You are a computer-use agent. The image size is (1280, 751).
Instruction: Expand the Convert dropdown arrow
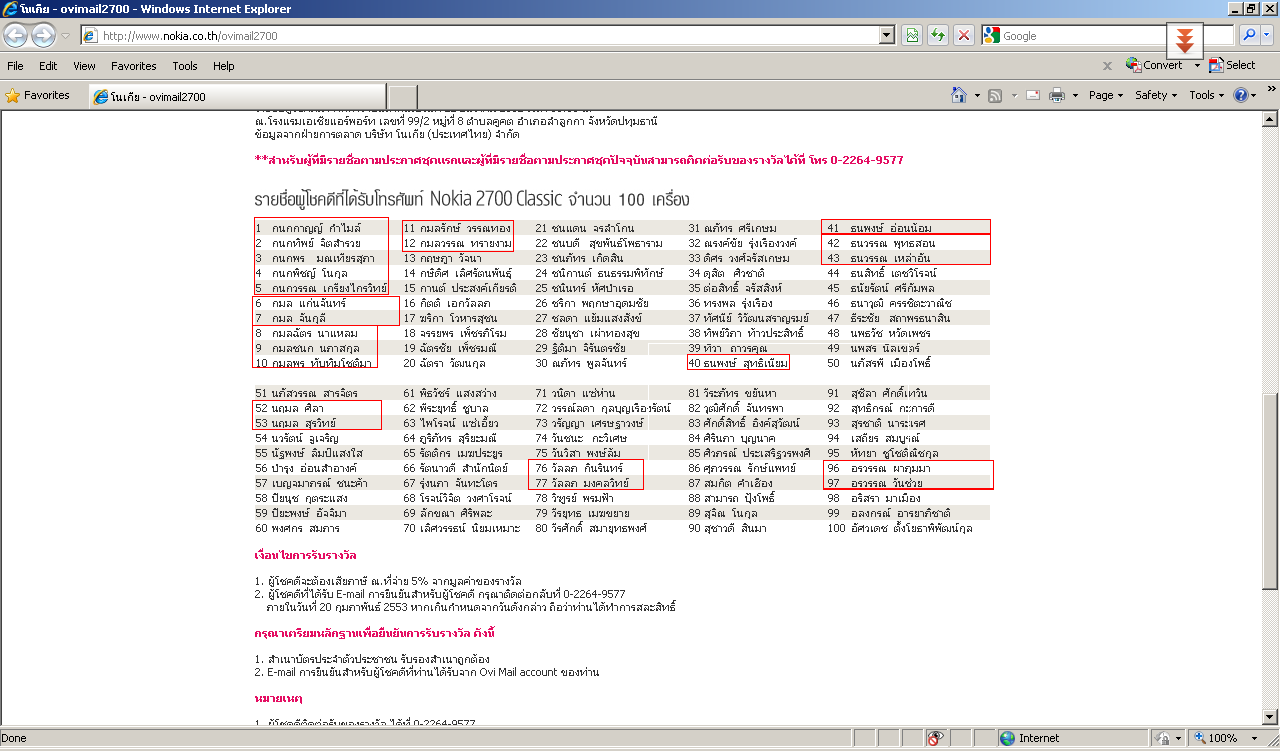click(1197, 66)
